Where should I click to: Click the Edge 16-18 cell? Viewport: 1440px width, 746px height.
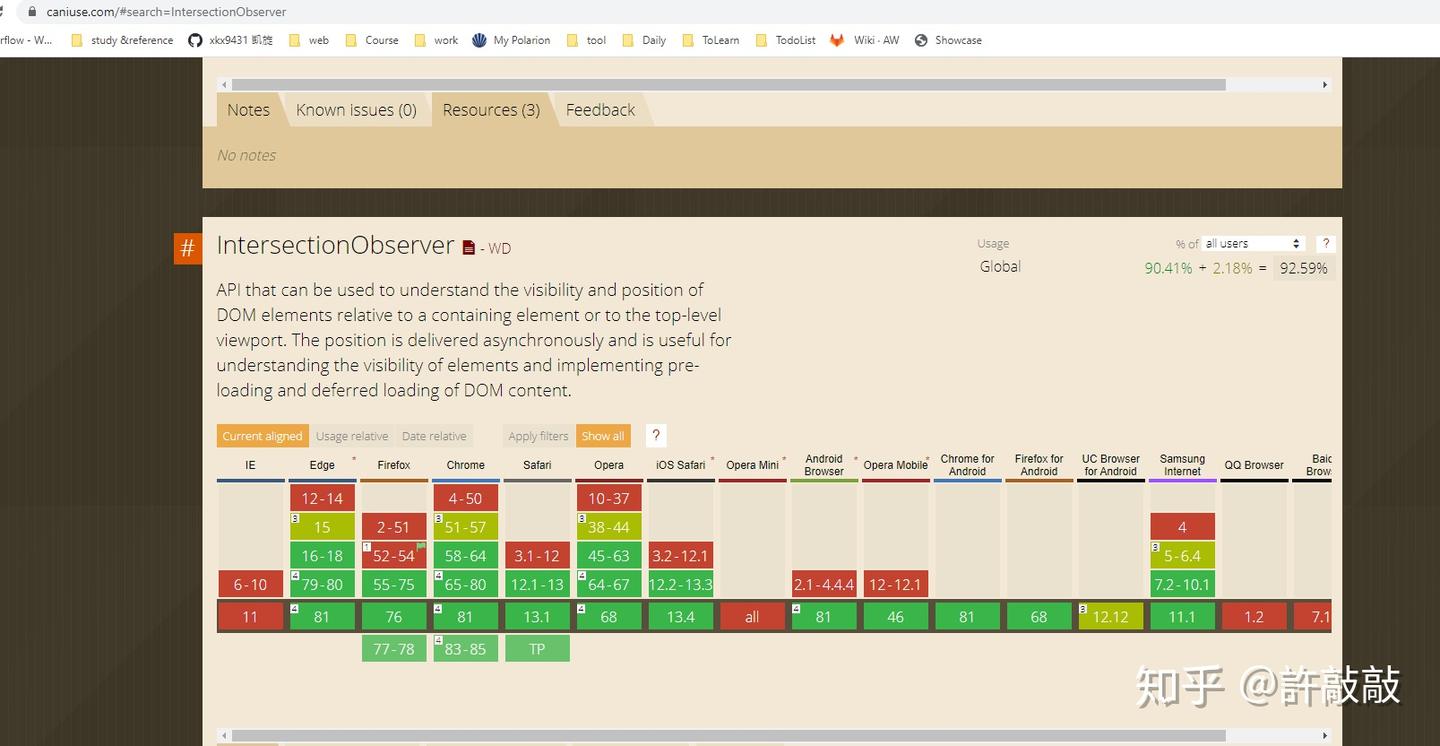(x=322, y=556)
